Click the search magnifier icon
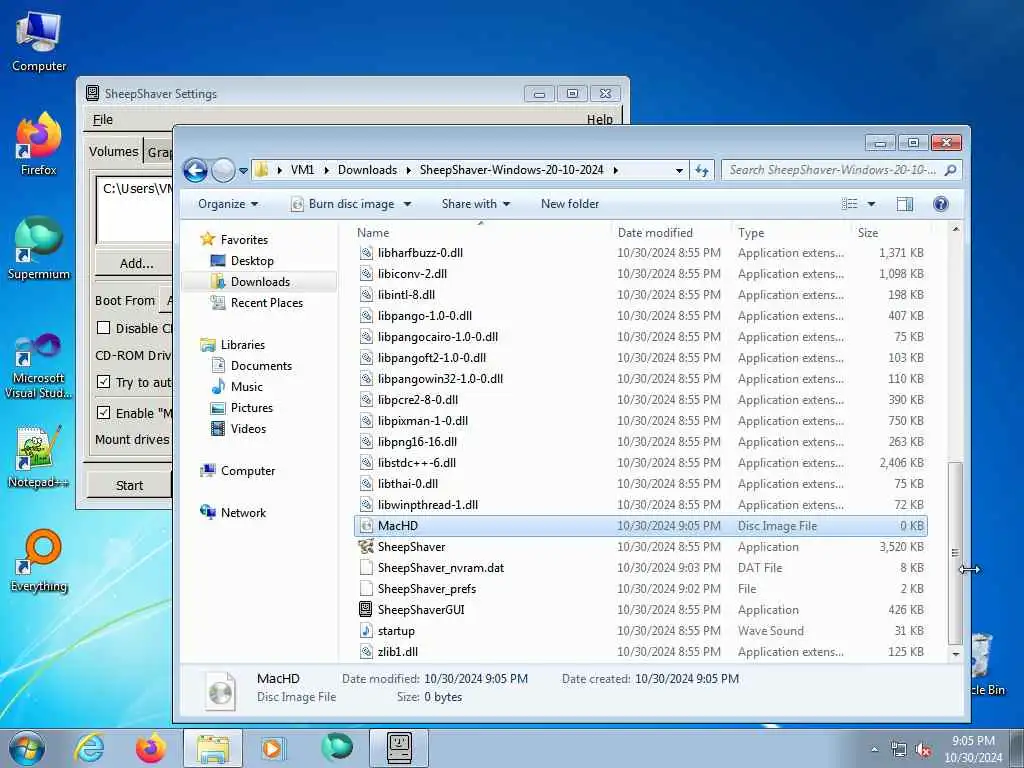Image resolution: width=1024 pixels, height=768 pixels. (x=950, y=170)
